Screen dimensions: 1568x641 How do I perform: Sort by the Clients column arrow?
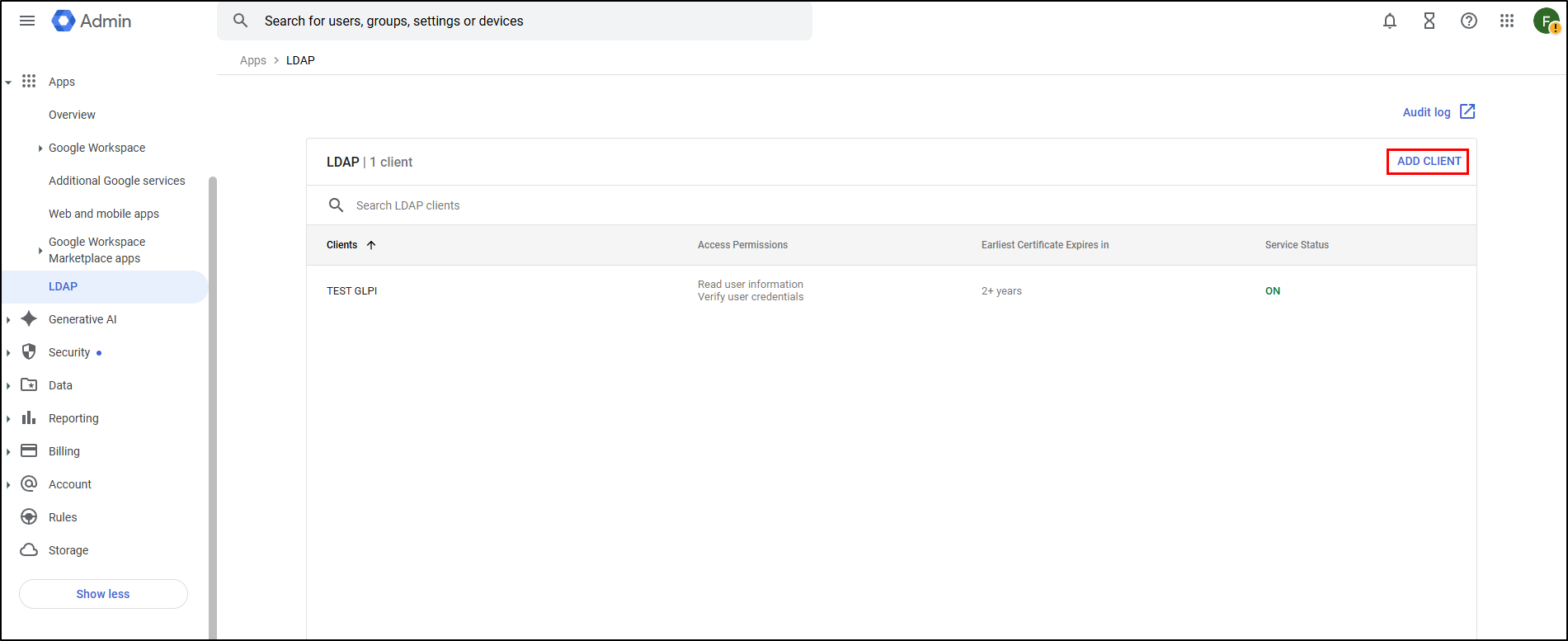coord(371,245)
